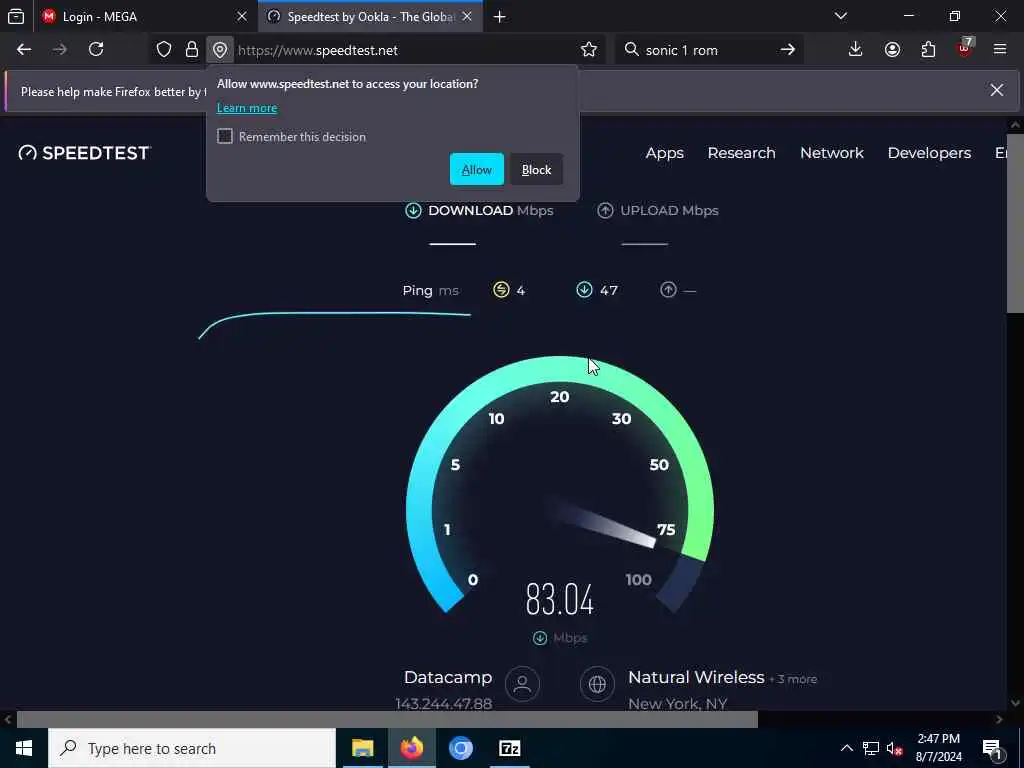The height and width of the screenshot is (768, 1024).
Task: Click the sonic 1 rom search field
Action: pyautogui.click(x=709, y=50)
